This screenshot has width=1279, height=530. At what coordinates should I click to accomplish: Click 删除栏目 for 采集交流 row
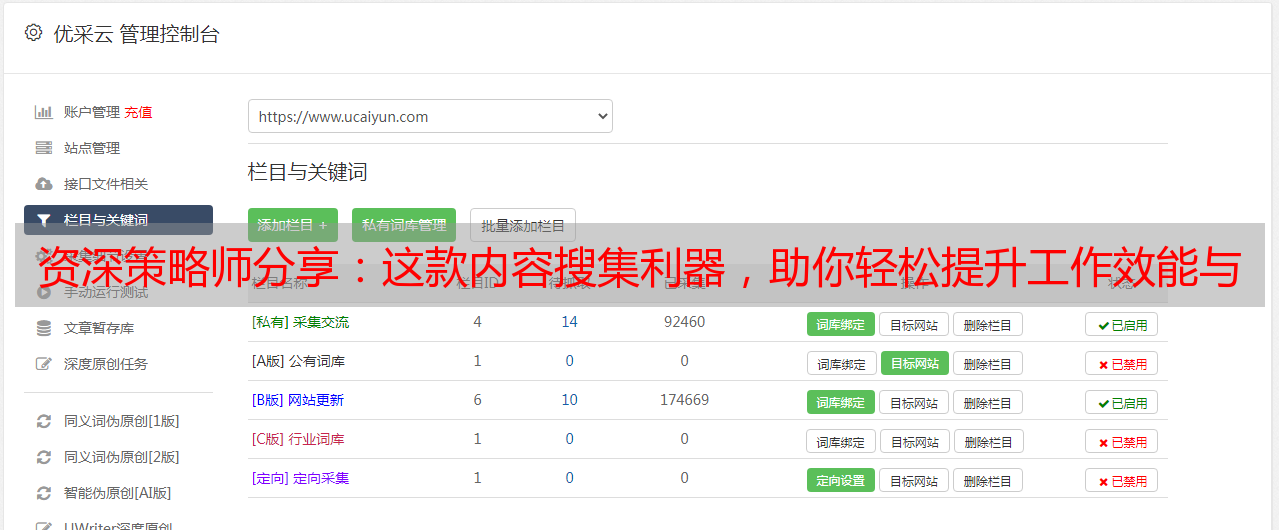coord(988,324)
